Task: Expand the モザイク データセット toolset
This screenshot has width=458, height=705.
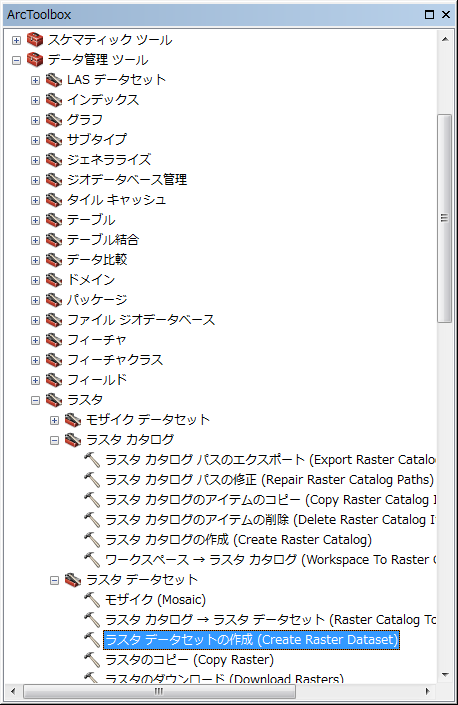Action: point(54,420)
